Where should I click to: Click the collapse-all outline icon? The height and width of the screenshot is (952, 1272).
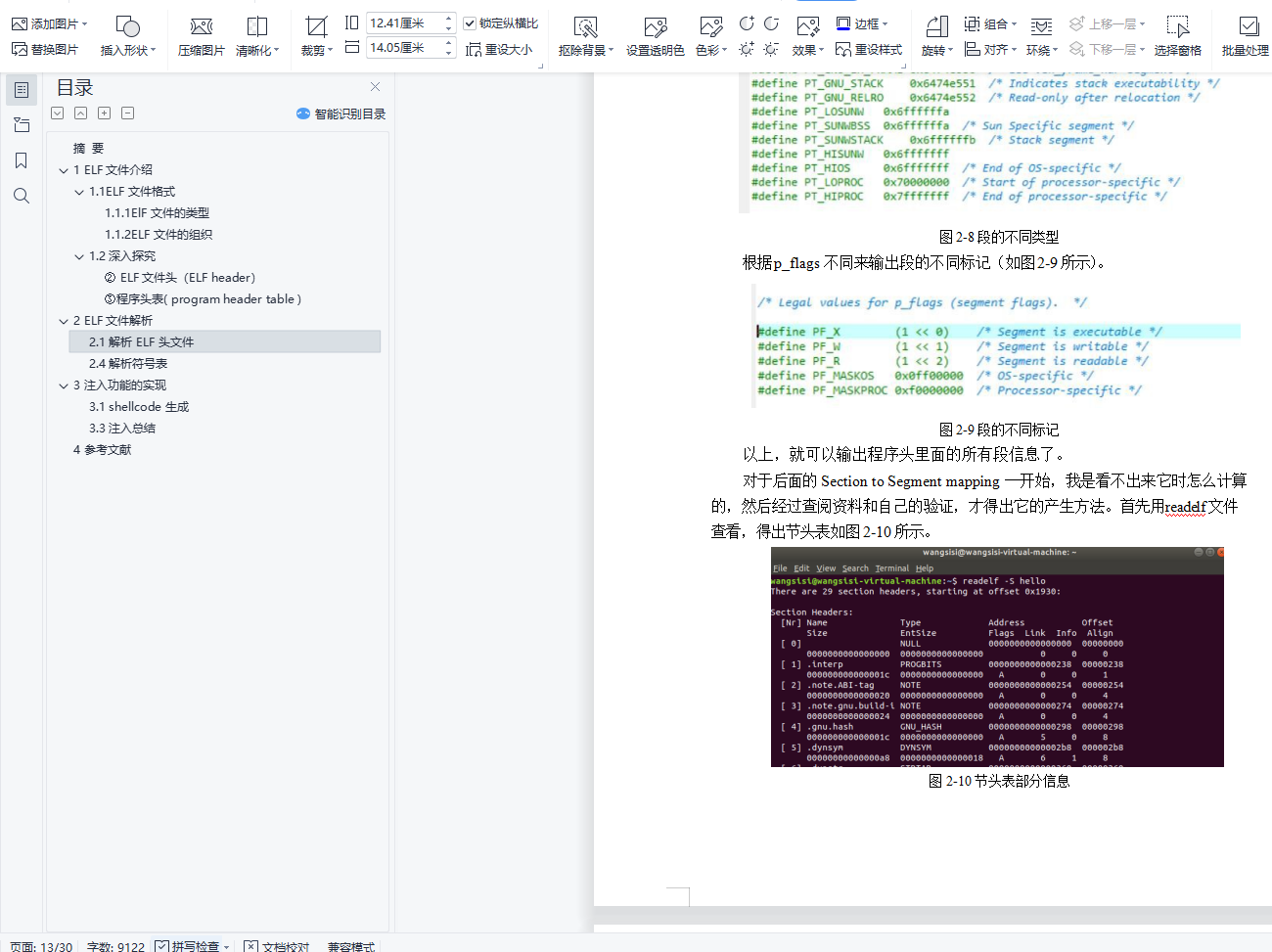click(x=81, y=113)
